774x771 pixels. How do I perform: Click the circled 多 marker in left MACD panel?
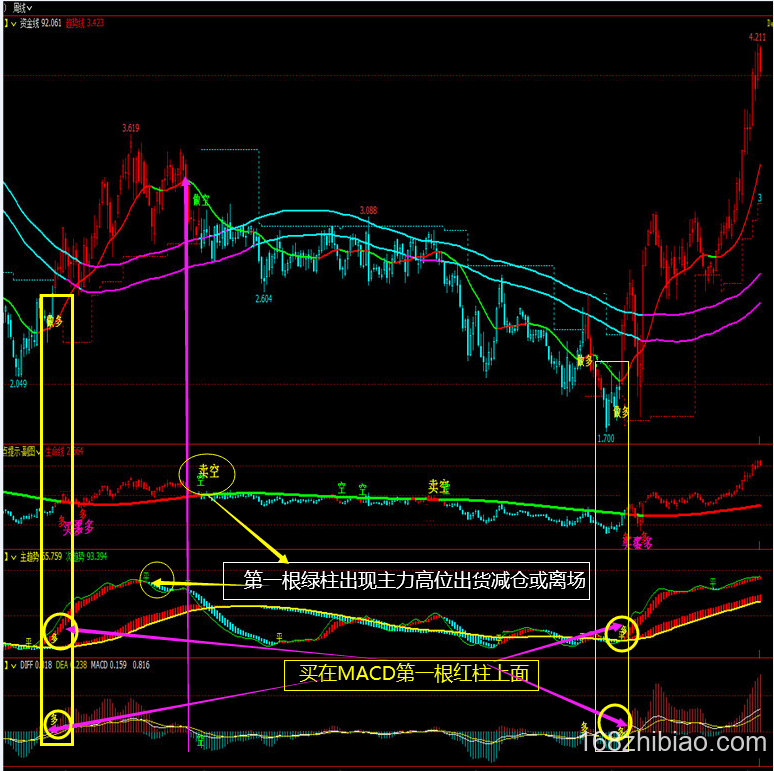58,722
